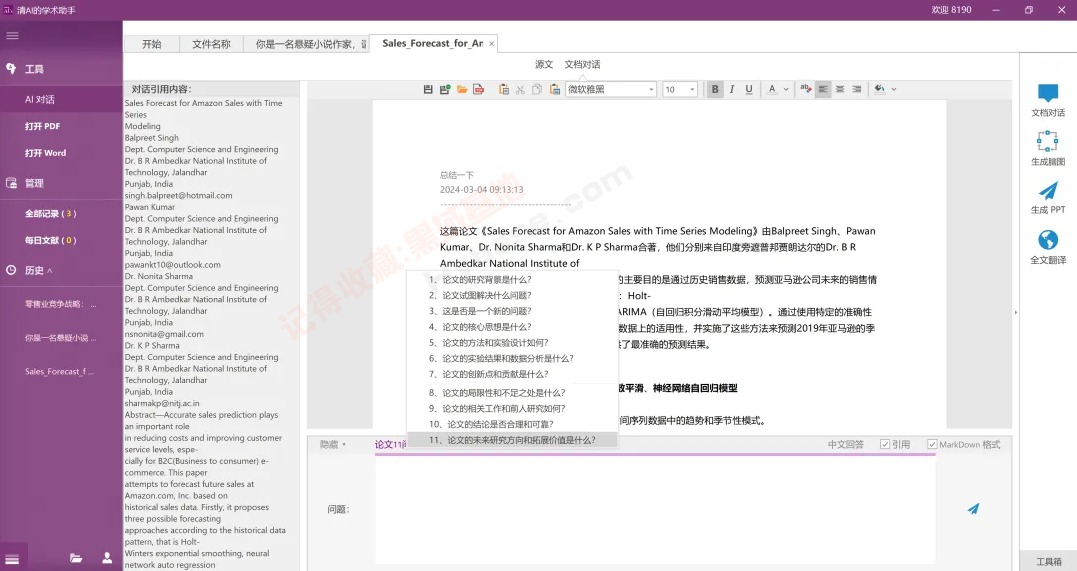Open the 隐藏 dropdown
Viewport: 1077px width, 571px height.
point(332,445)
